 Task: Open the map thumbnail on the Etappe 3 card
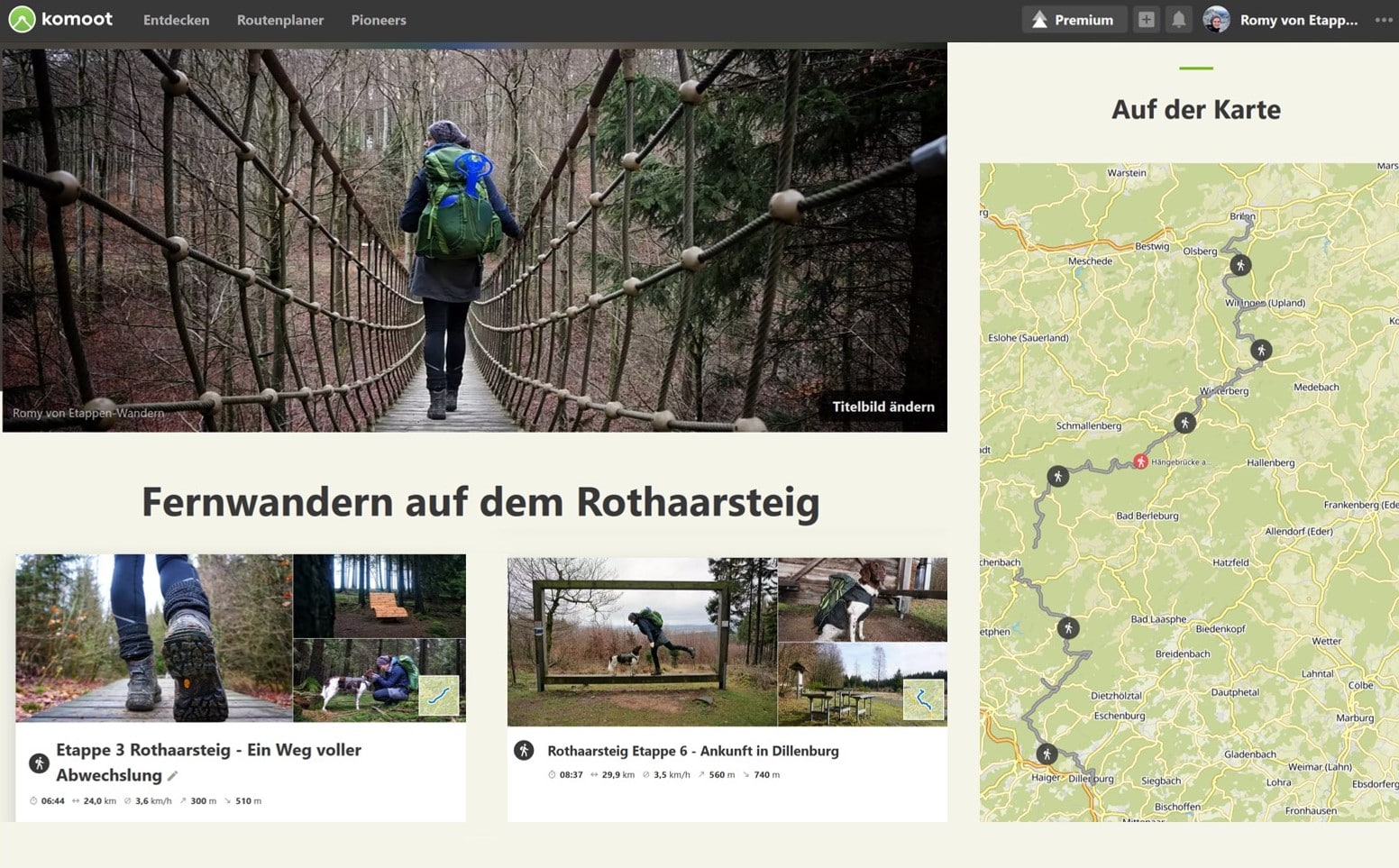click(439, 696)
